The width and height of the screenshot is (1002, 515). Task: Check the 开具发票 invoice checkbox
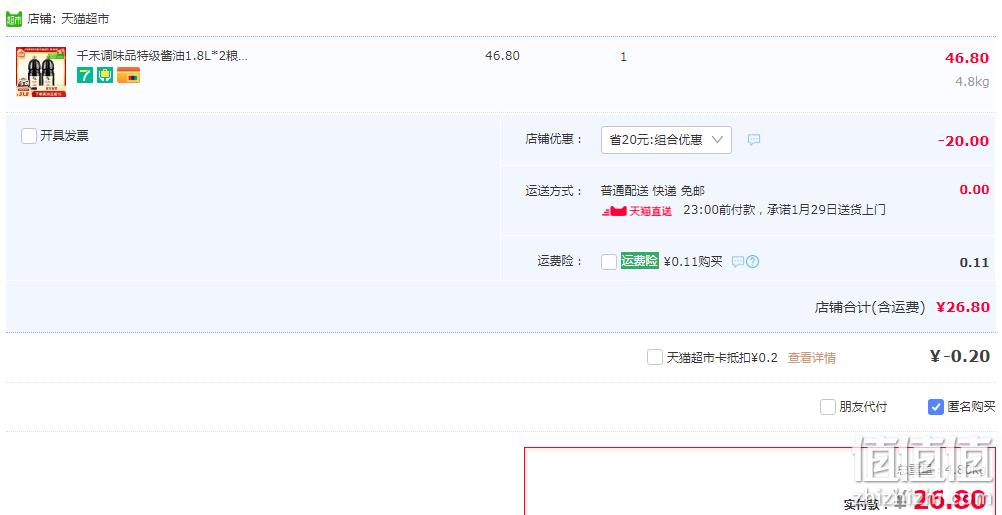(29, 136)
